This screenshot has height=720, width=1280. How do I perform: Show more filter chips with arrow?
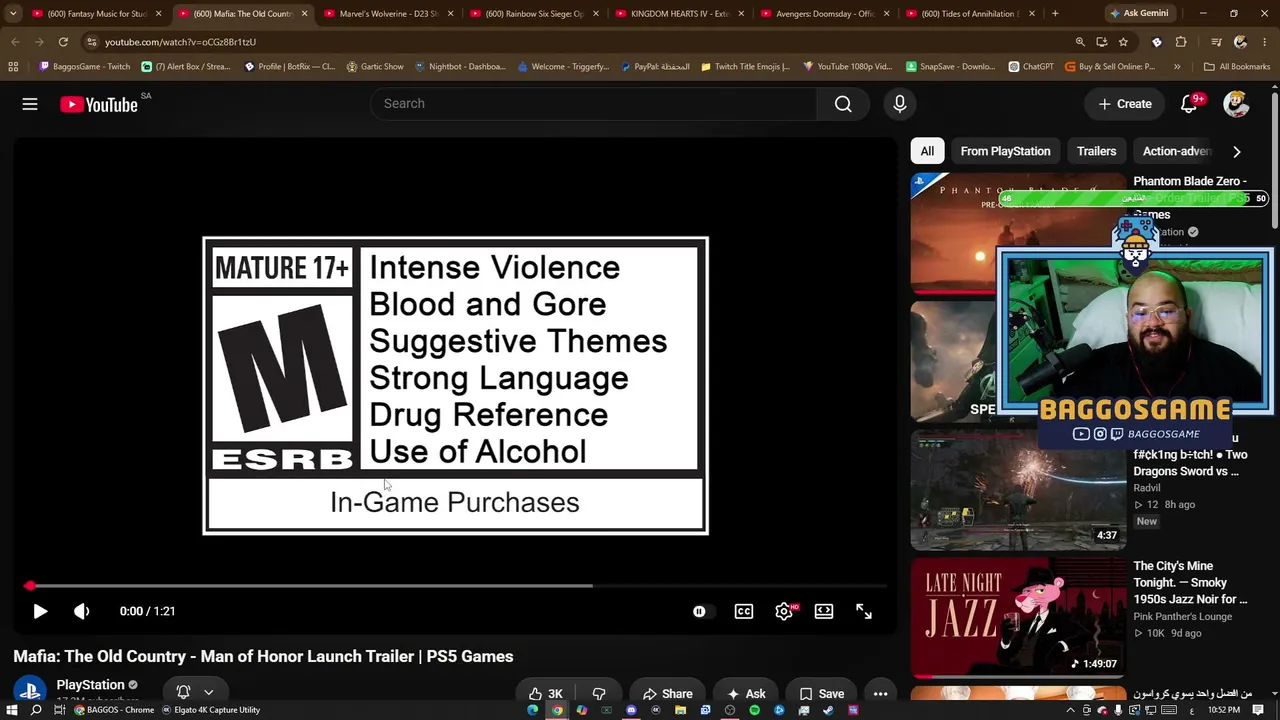click(1237, 152)
